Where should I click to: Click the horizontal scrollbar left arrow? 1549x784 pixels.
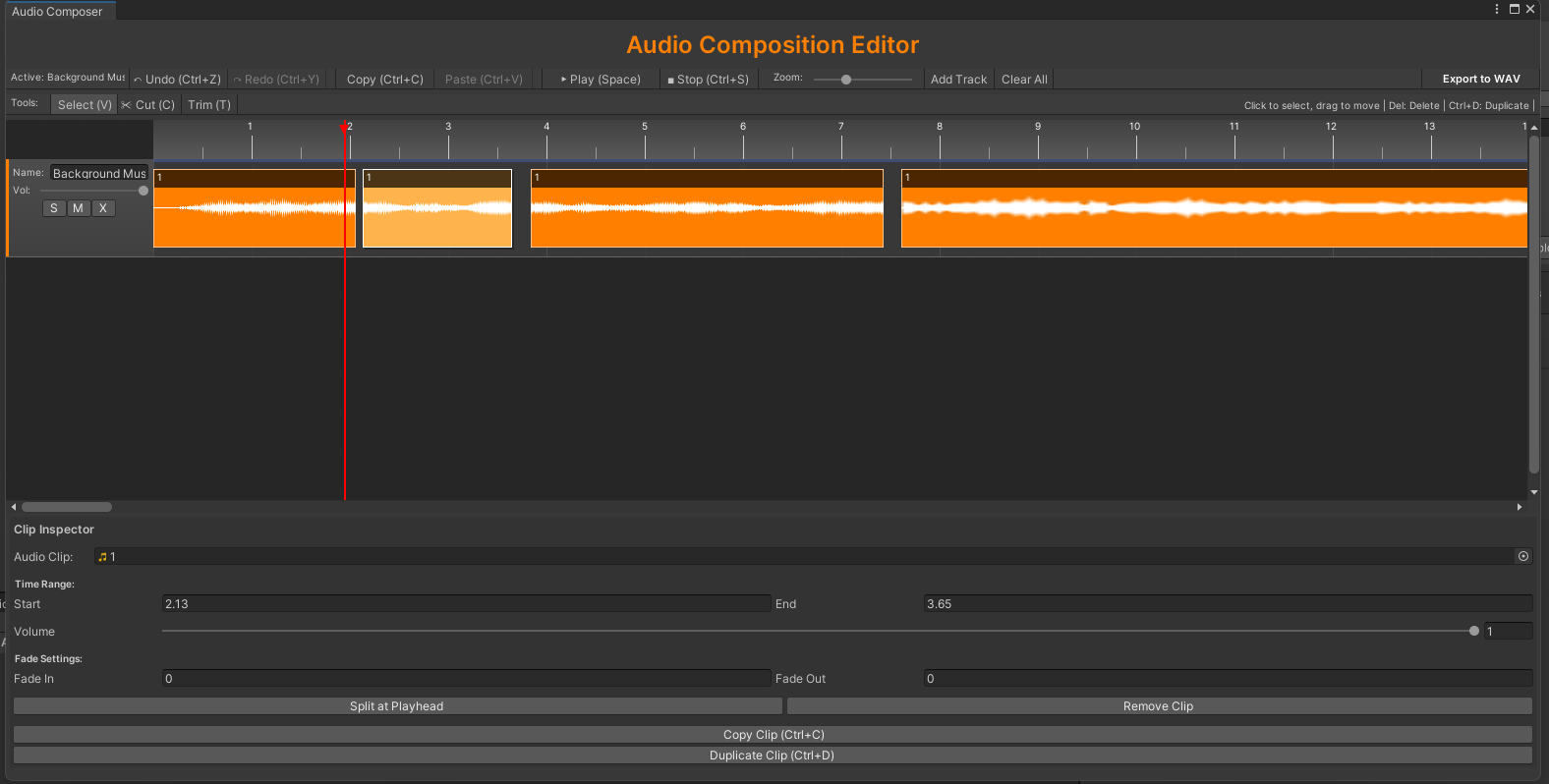tap(13, 507)
